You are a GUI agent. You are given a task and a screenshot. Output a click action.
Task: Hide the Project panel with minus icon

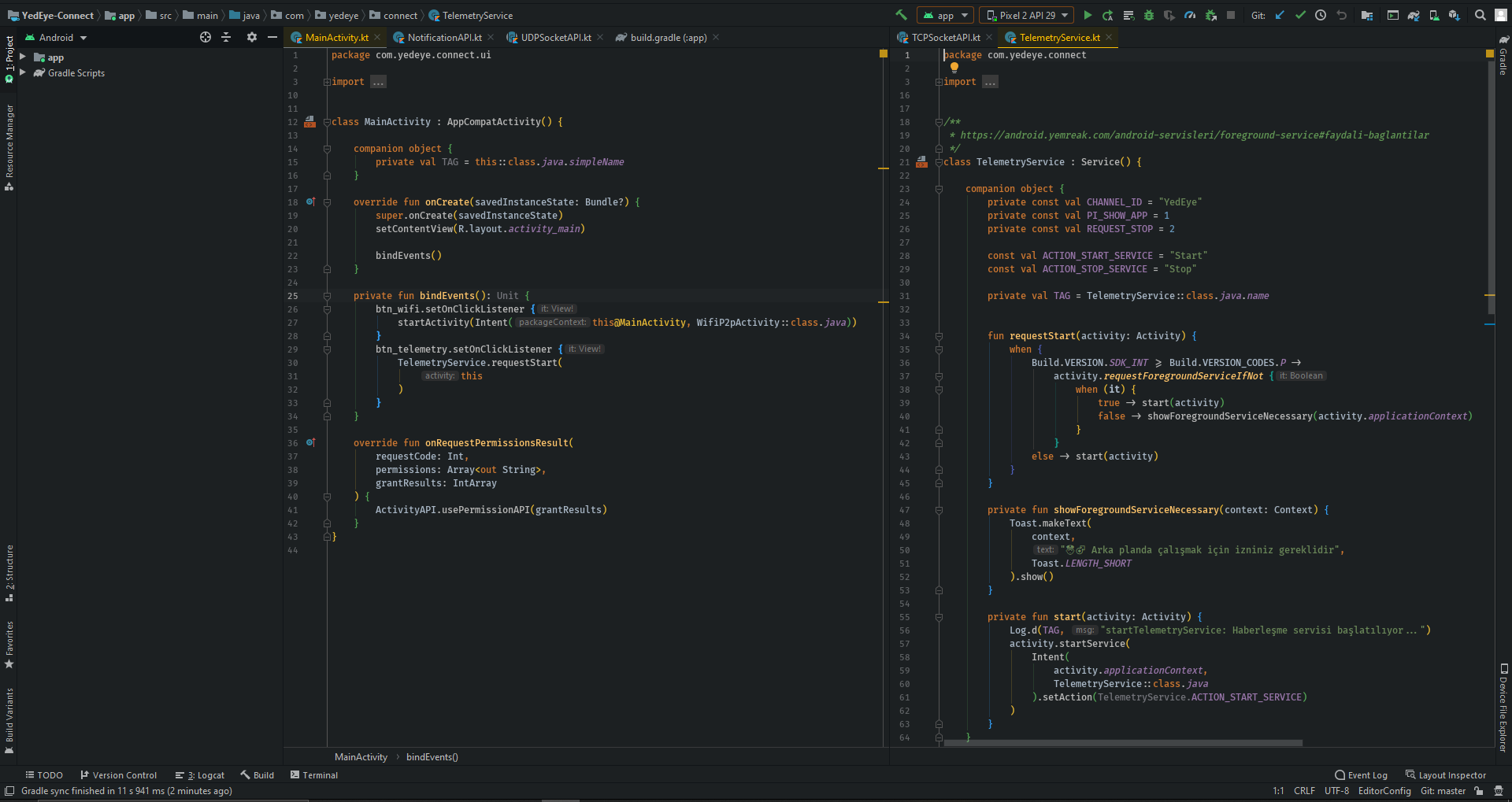click(x=272, y=37)
